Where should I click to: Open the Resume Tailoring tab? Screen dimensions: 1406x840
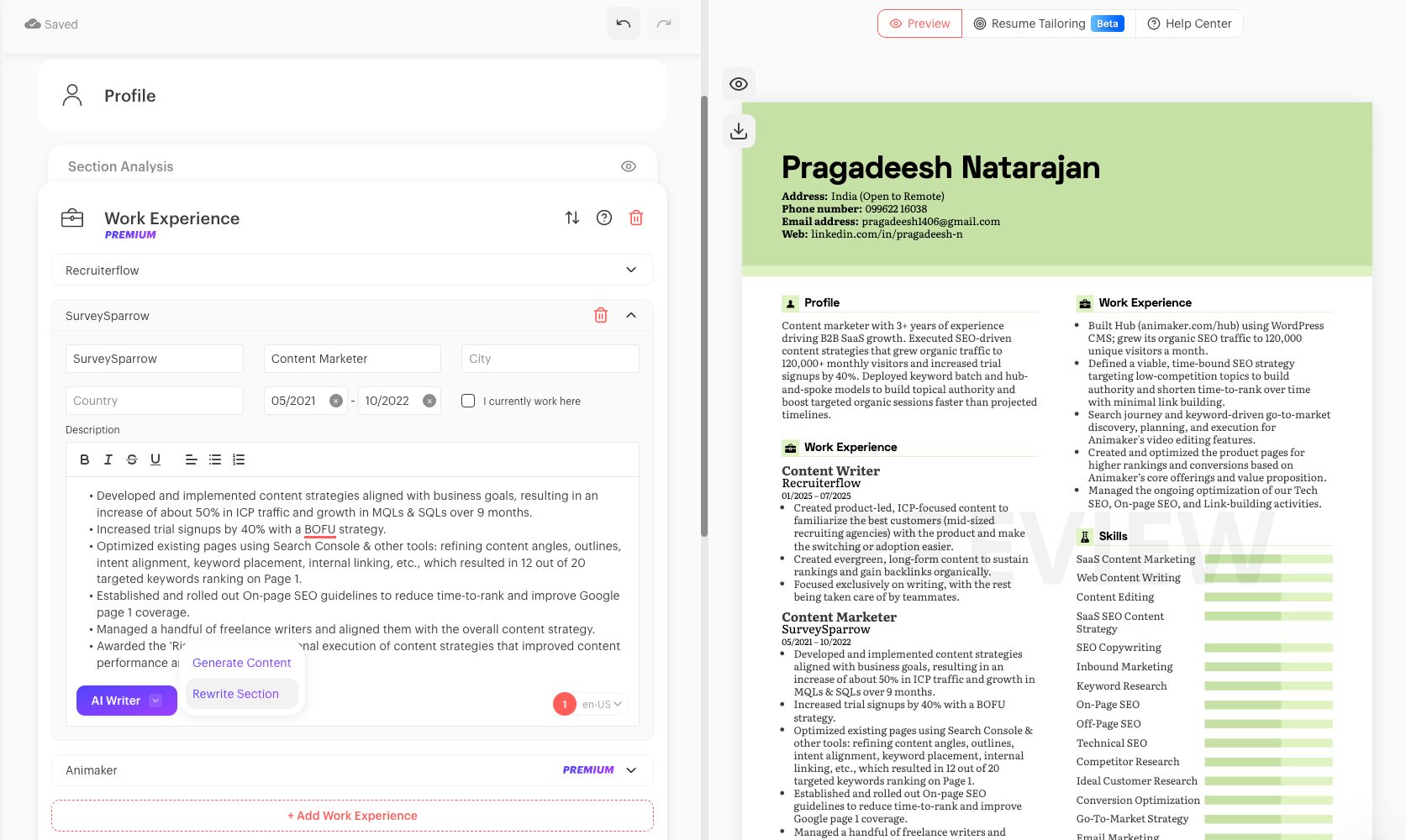pyautogui.click(x=1049, y=24)
